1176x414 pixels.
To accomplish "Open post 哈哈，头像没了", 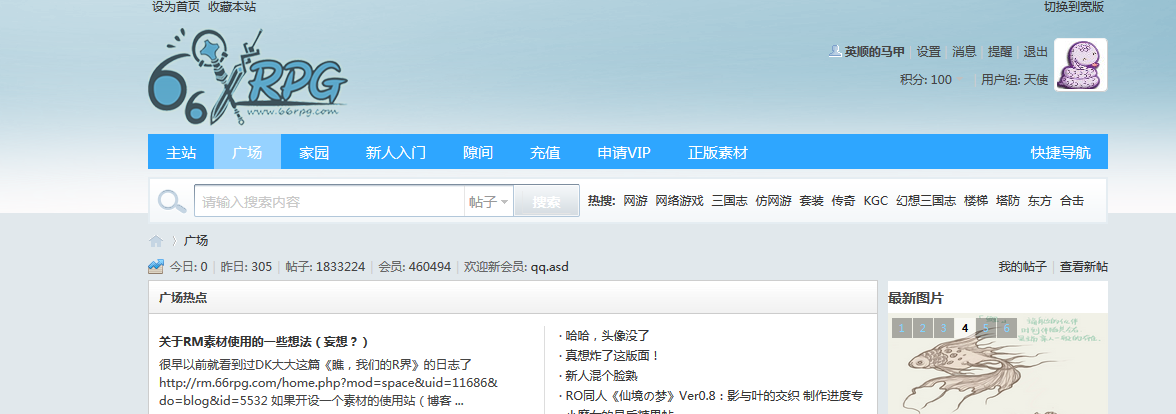I will [607, 336].
